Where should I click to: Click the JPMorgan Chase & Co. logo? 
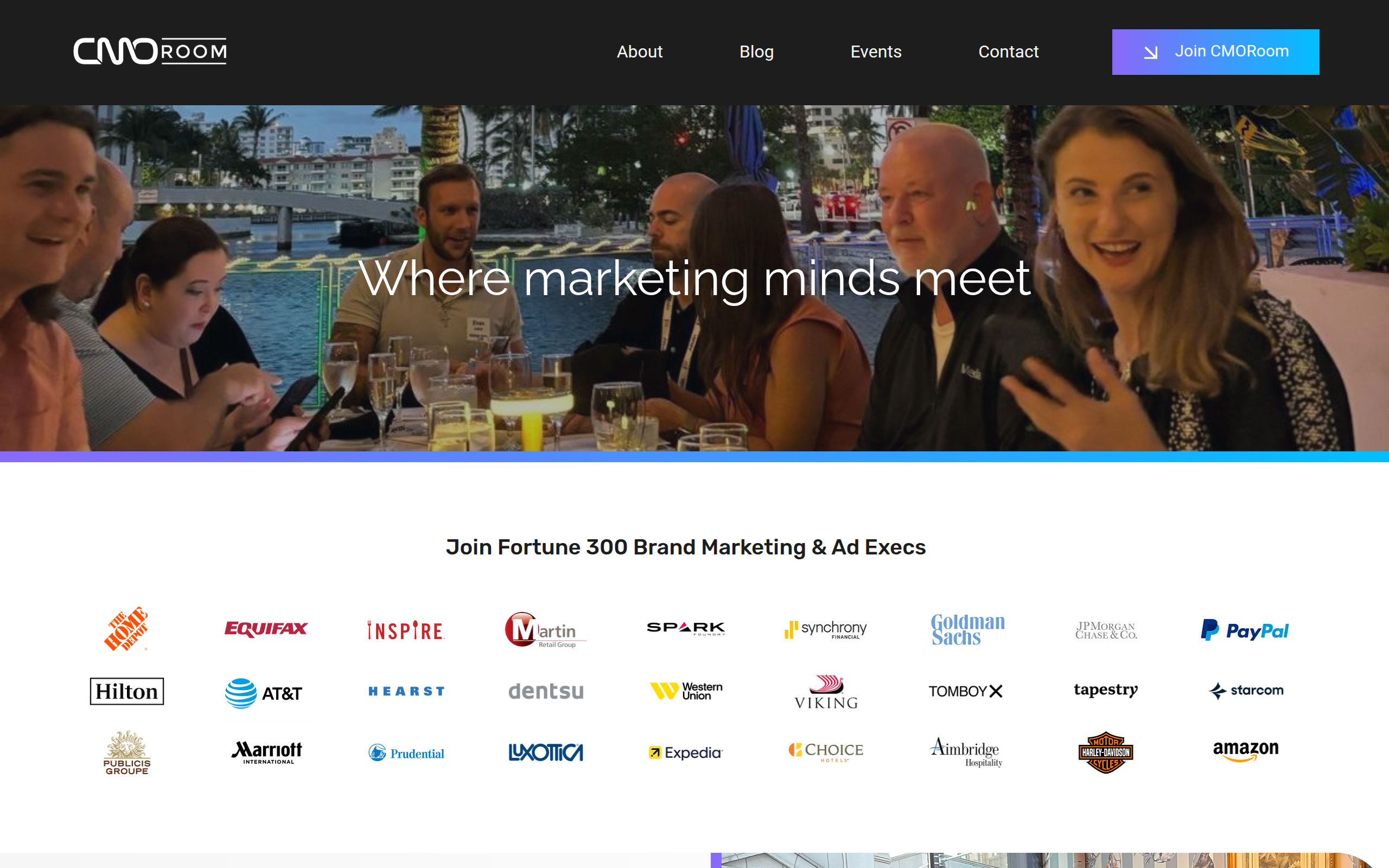(x=1105, y=630)
